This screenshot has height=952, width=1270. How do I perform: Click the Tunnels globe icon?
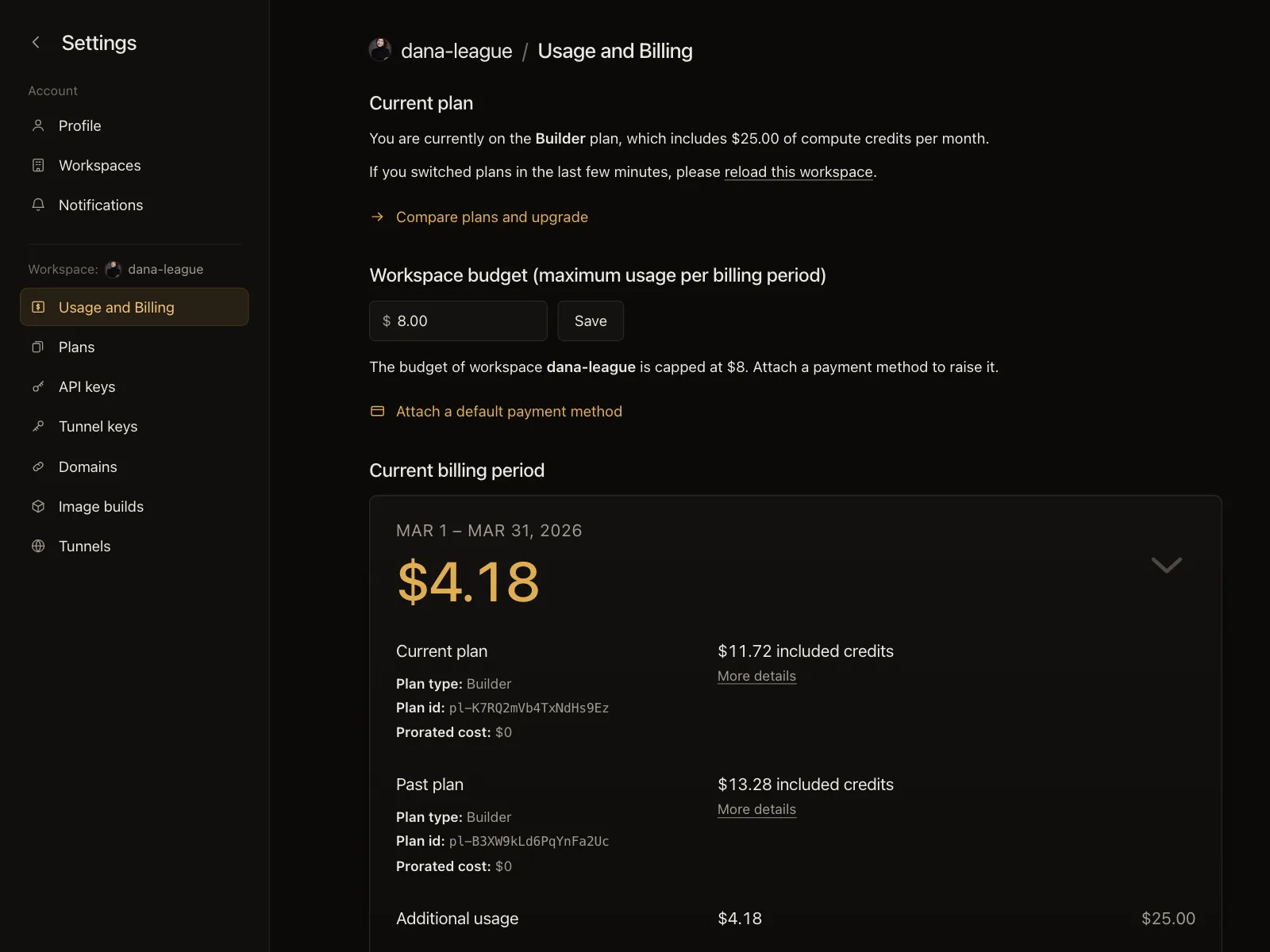(x=38, y=546)
